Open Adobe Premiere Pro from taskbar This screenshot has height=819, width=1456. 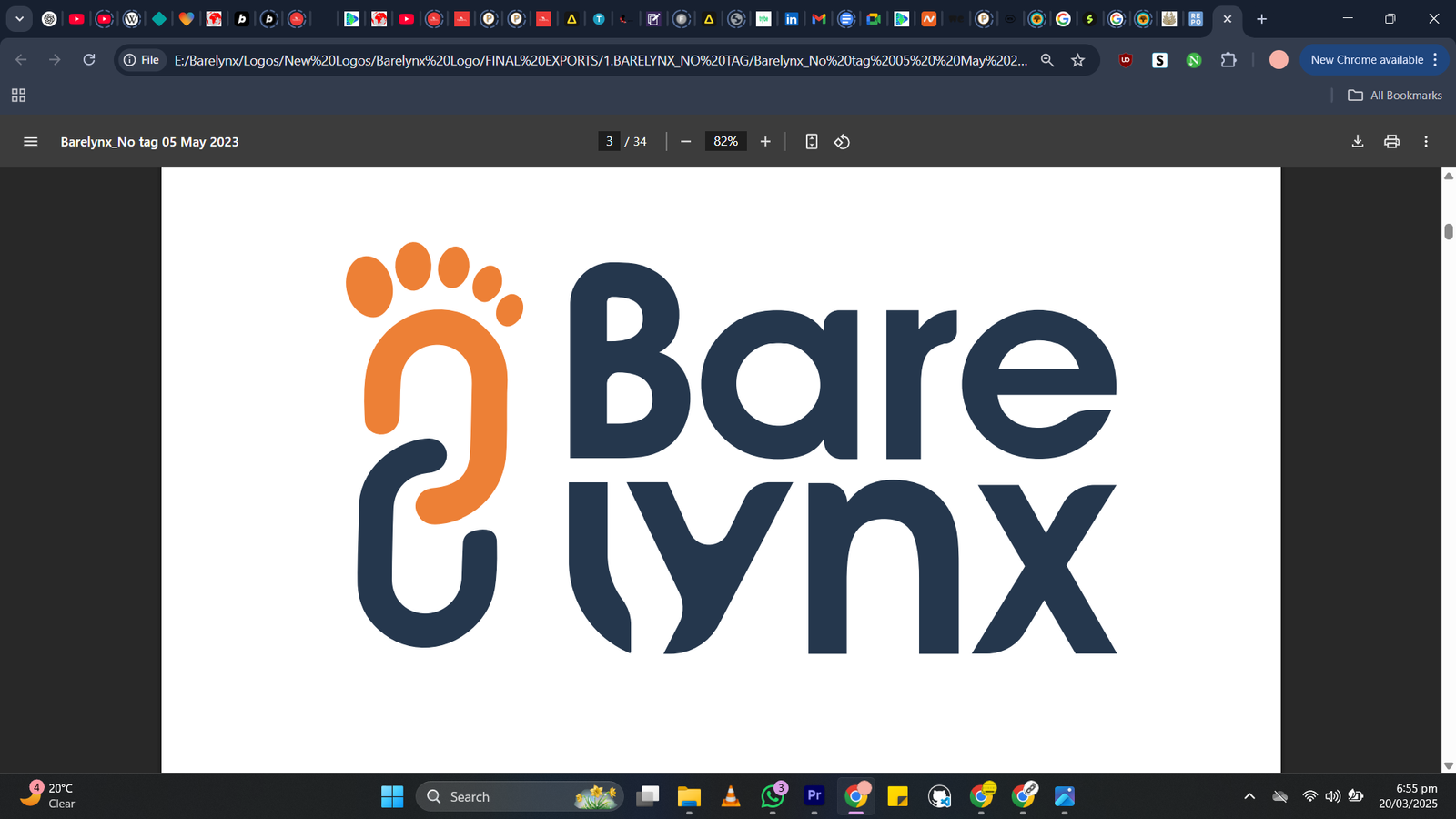814,796
